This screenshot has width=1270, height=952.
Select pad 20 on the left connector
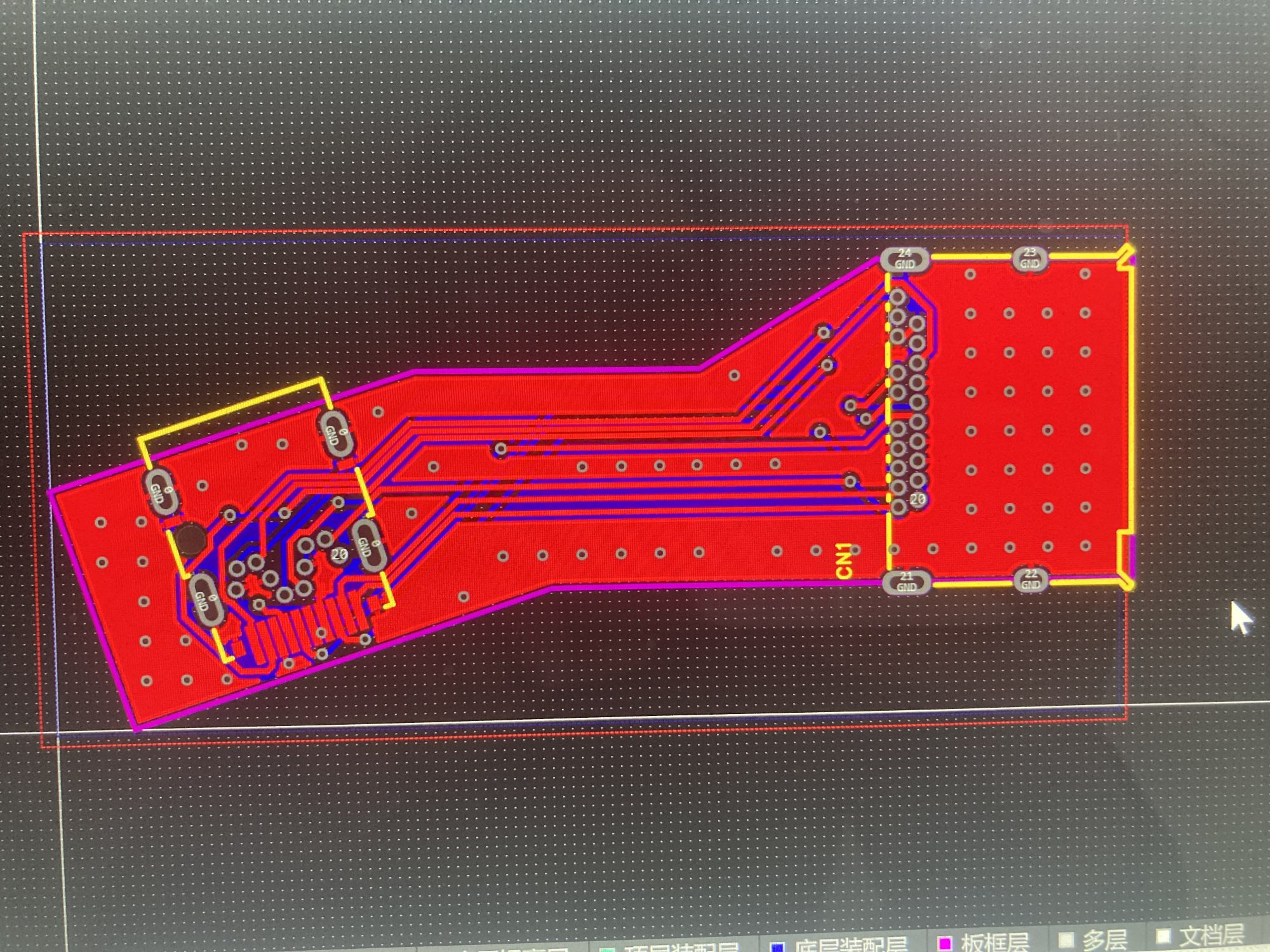pos(338,554)
